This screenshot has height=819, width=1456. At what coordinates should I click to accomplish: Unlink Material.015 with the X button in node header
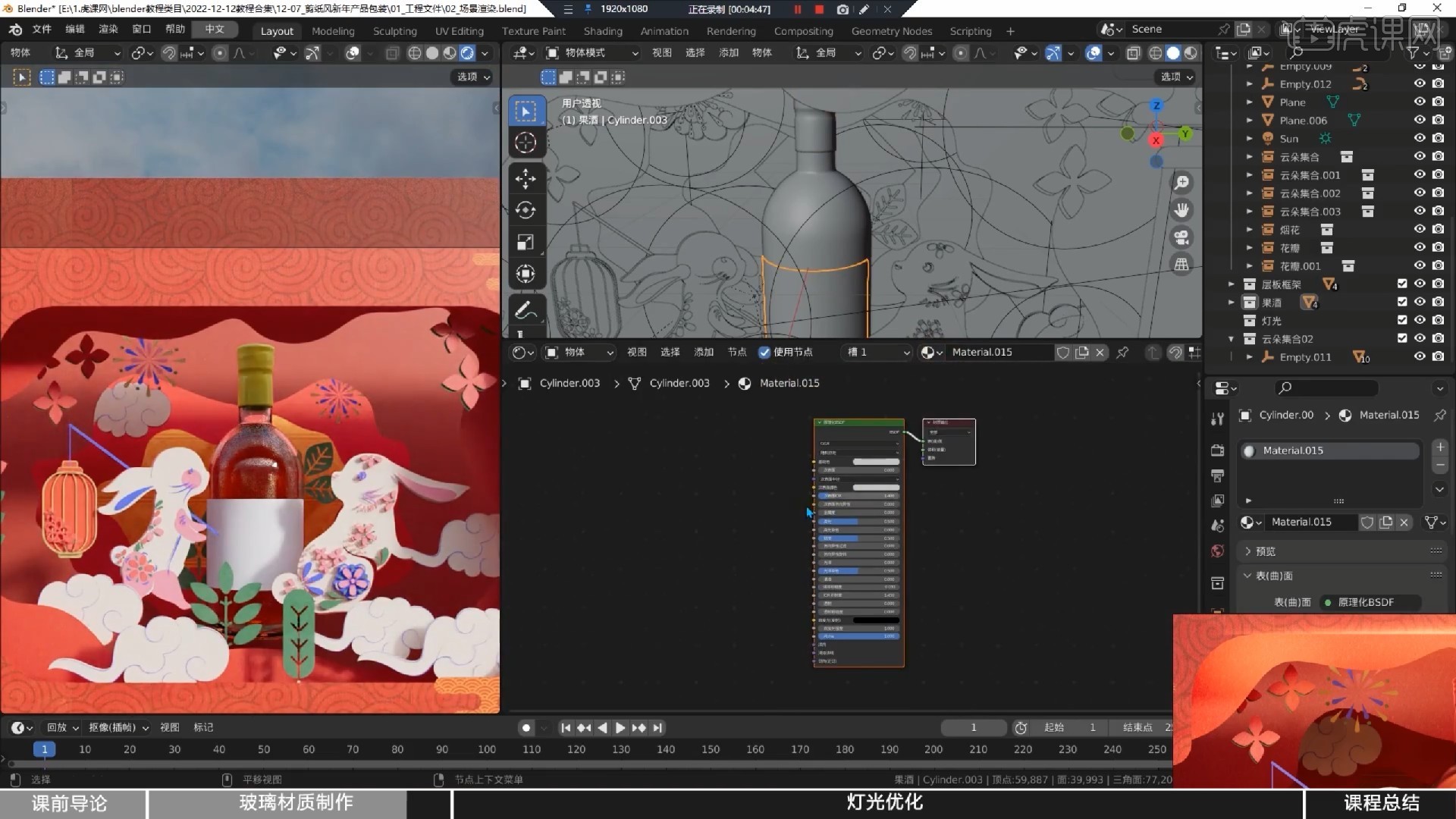(x=1100, y=352)
